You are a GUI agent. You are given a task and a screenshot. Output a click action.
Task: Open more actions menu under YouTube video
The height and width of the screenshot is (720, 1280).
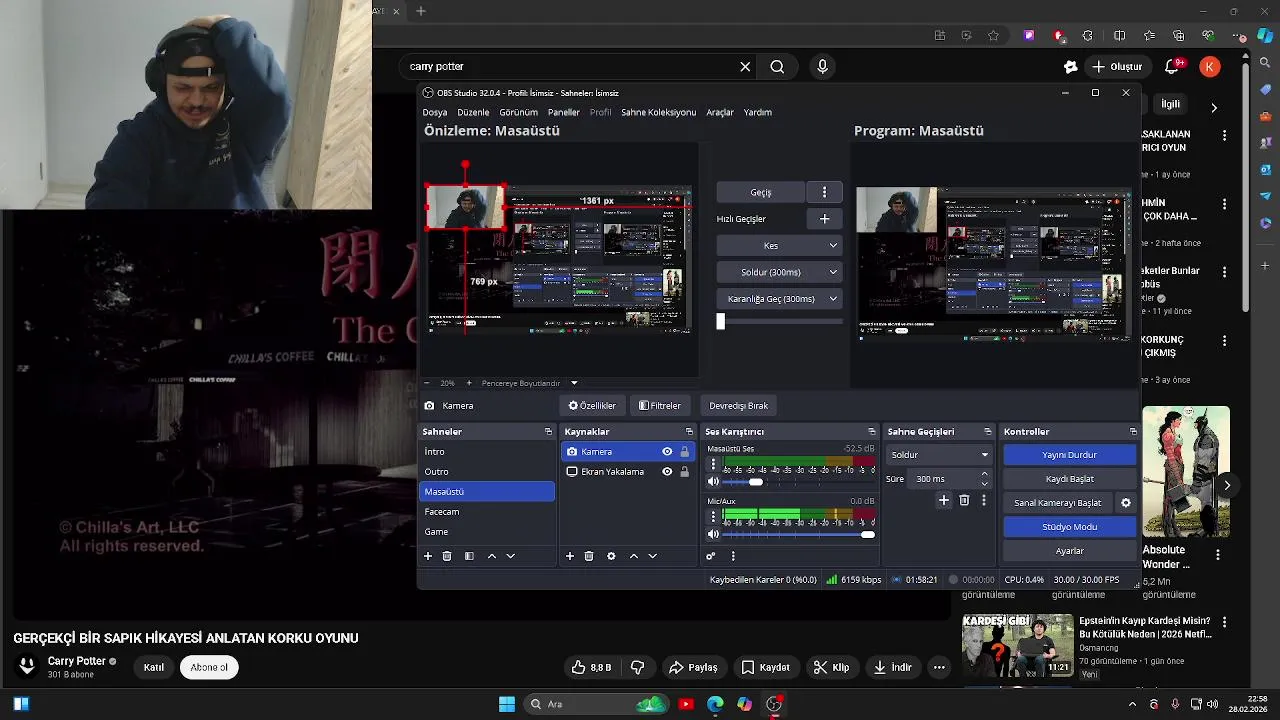point(939,667)
